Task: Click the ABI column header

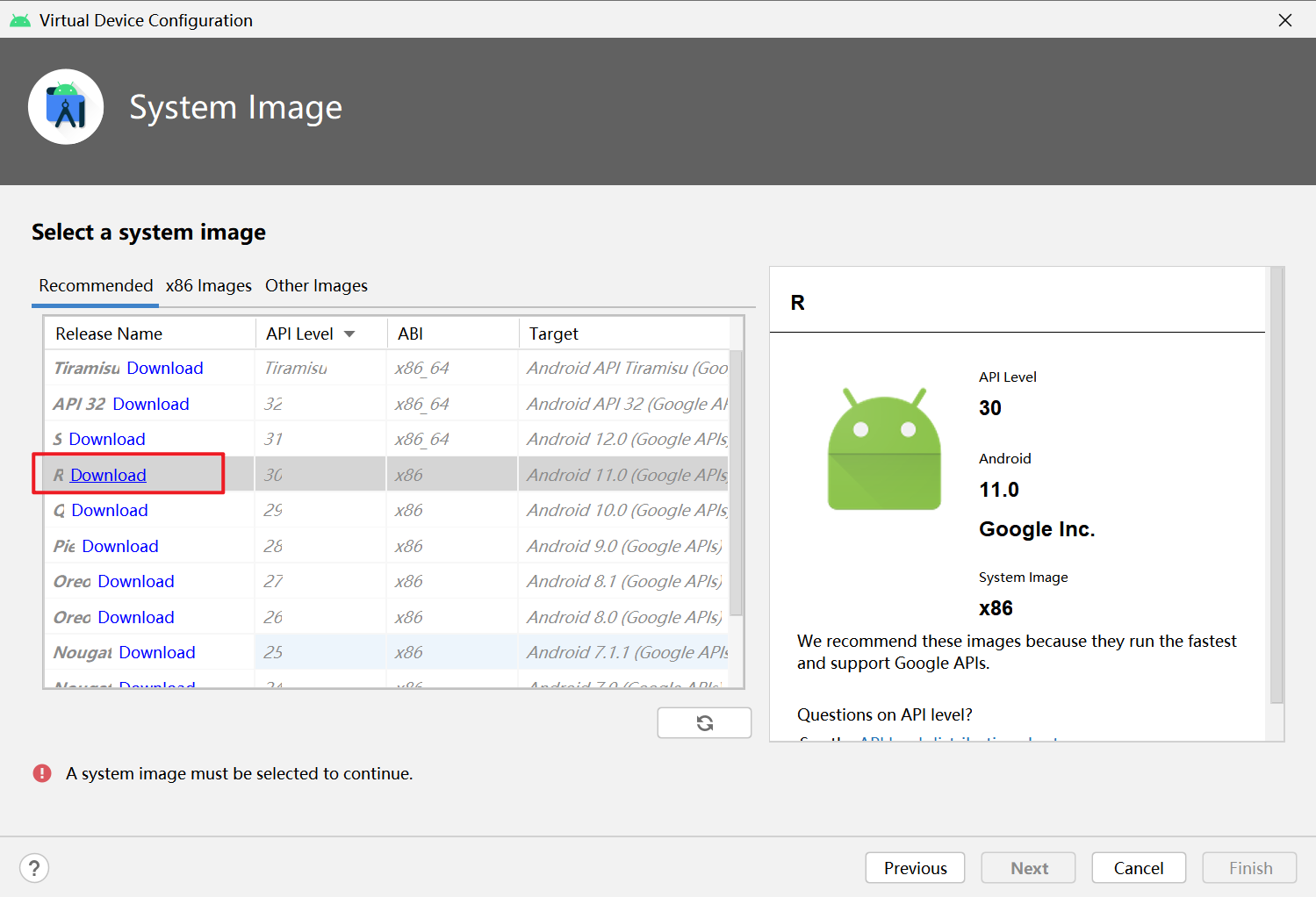Action: click(453, 334)
